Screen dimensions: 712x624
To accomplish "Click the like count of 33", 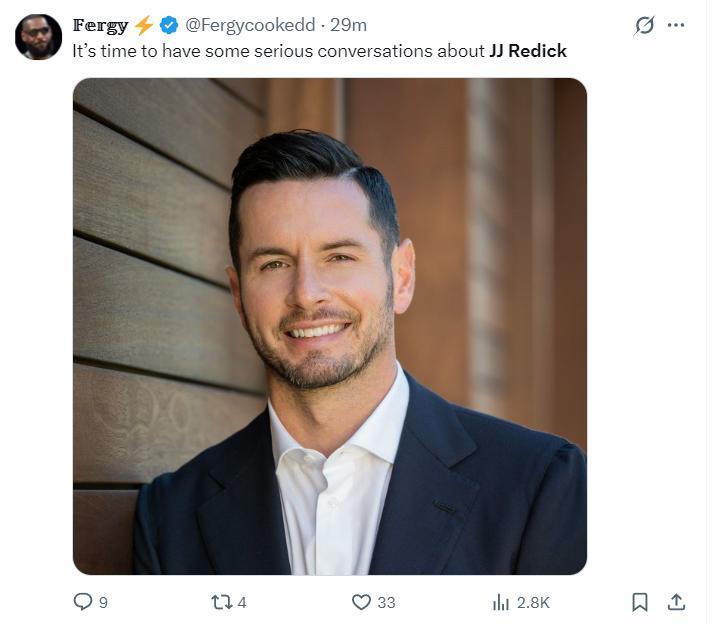I will coord(386,602).
